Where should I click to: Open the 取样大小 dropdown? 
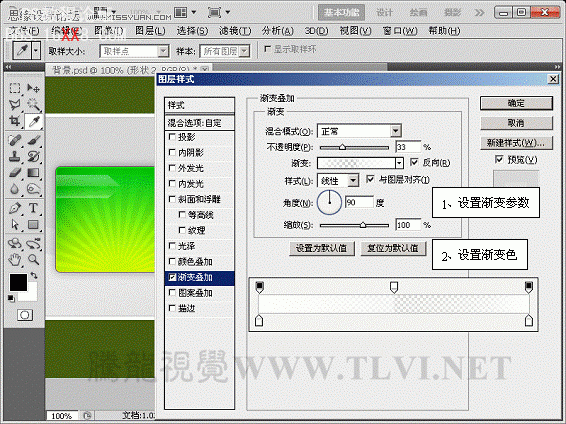coord(164,51)
